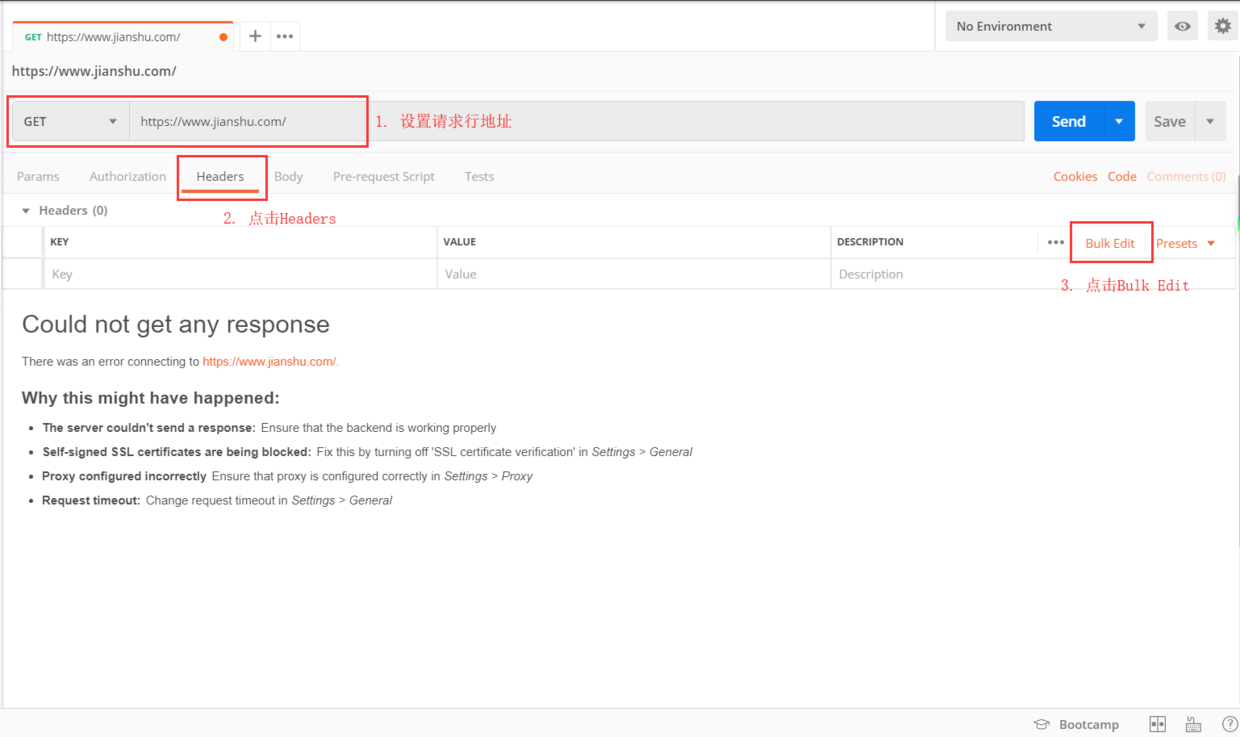Click "The server couldn't send a response:" text

point(149,428)
